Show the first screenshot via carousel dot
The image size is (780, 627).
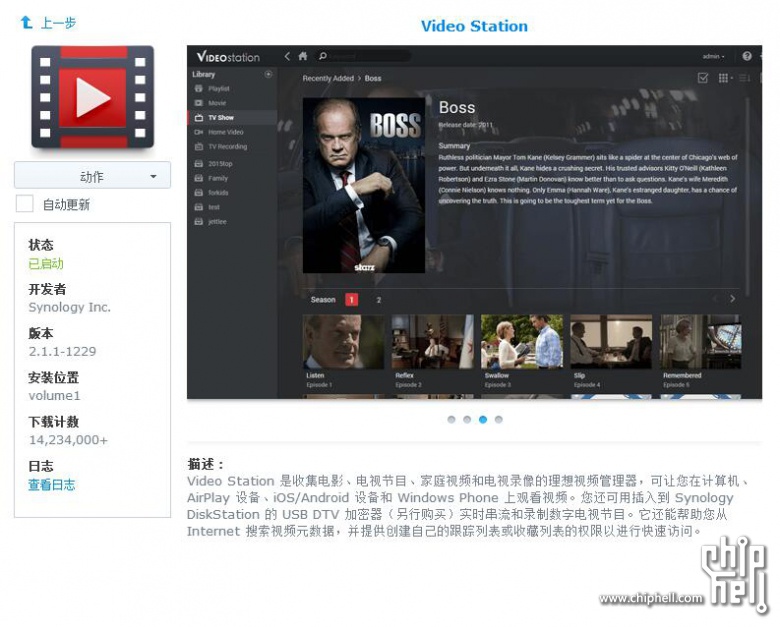tap(451, 419)
